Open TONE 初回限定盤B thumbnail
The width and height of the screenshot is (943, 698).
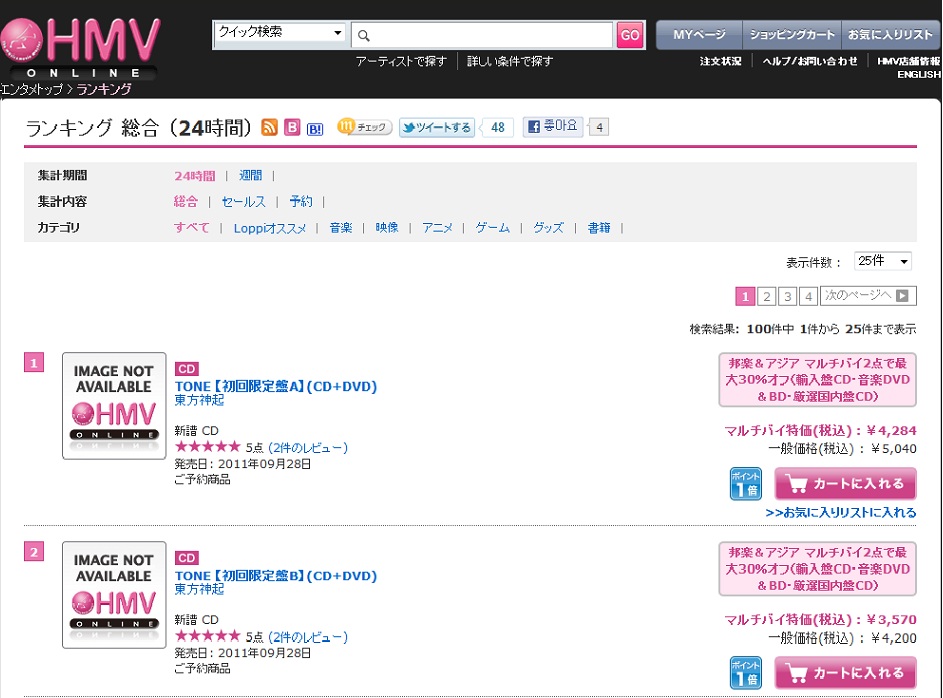click(x=114, y=595)
